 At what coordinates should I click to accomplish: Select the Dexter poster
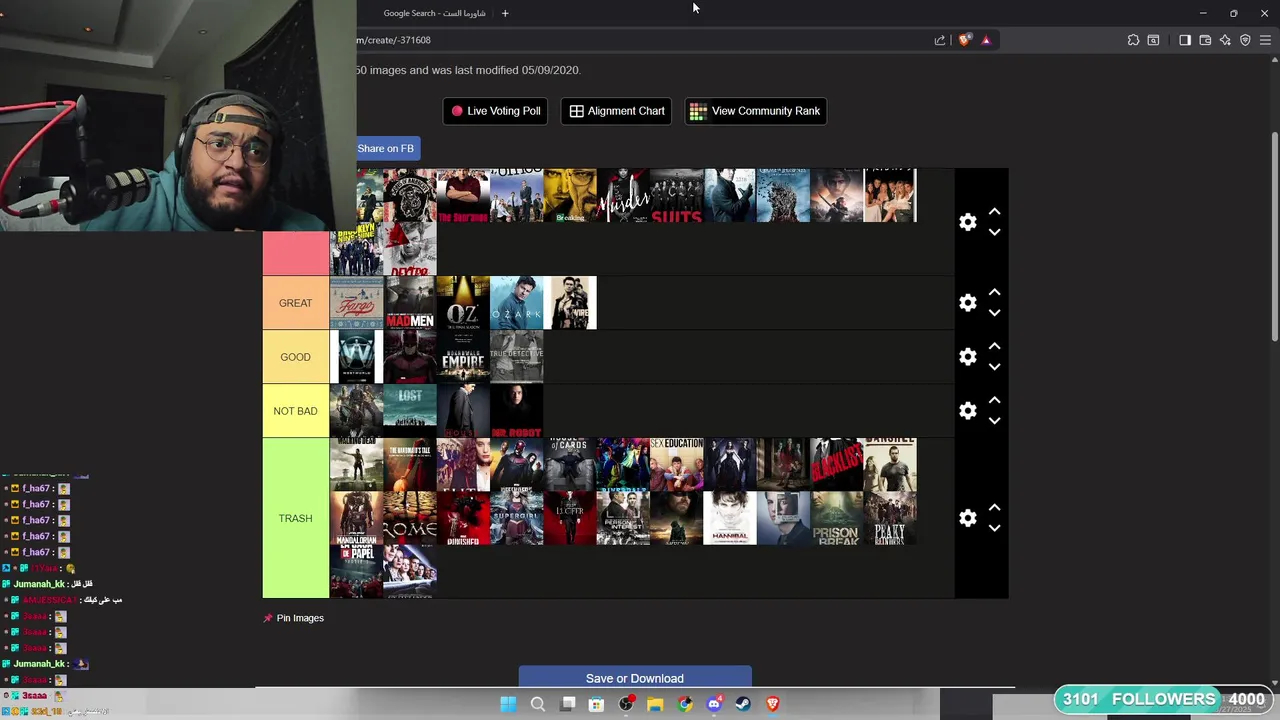coord(410,249)
